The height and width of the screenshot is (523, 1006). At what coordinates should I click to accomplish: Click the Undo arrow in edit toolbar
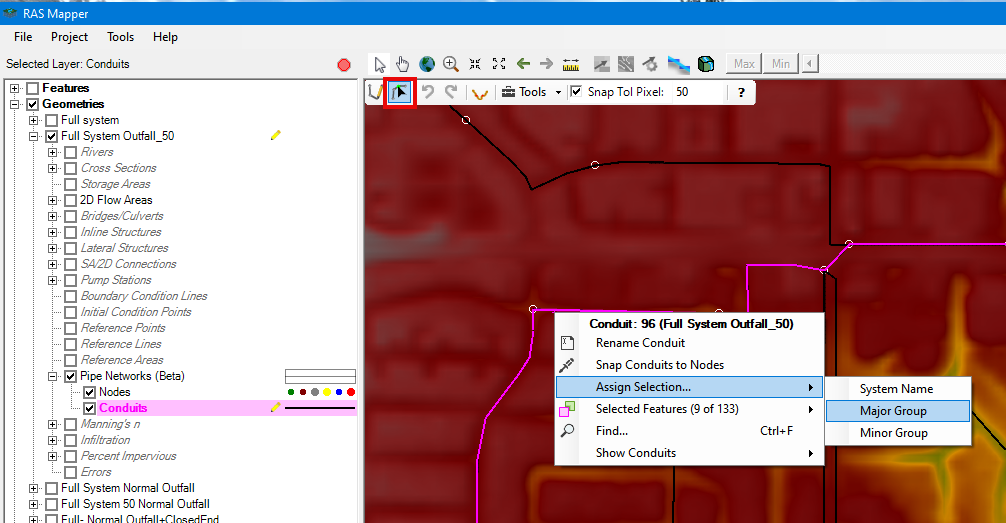click(x=427, y=92)
